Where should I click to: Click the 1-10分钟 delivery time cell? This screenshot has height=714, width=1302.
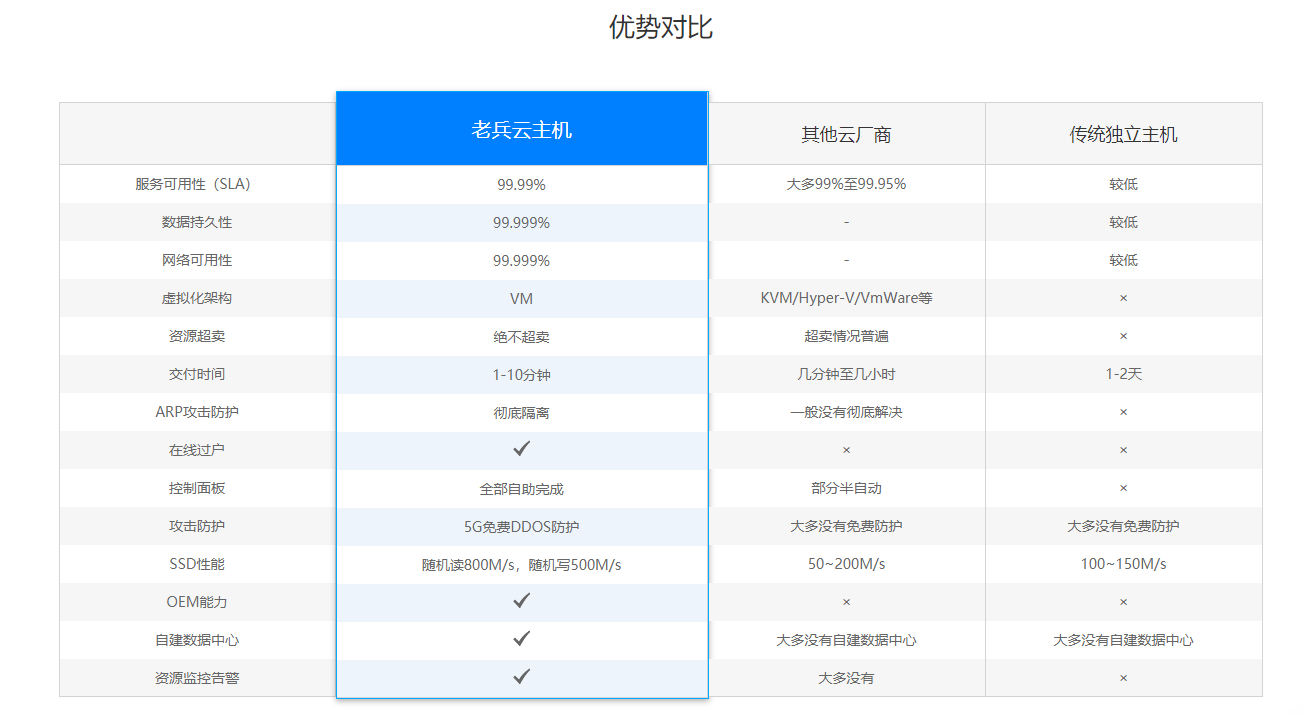[521, 375]
